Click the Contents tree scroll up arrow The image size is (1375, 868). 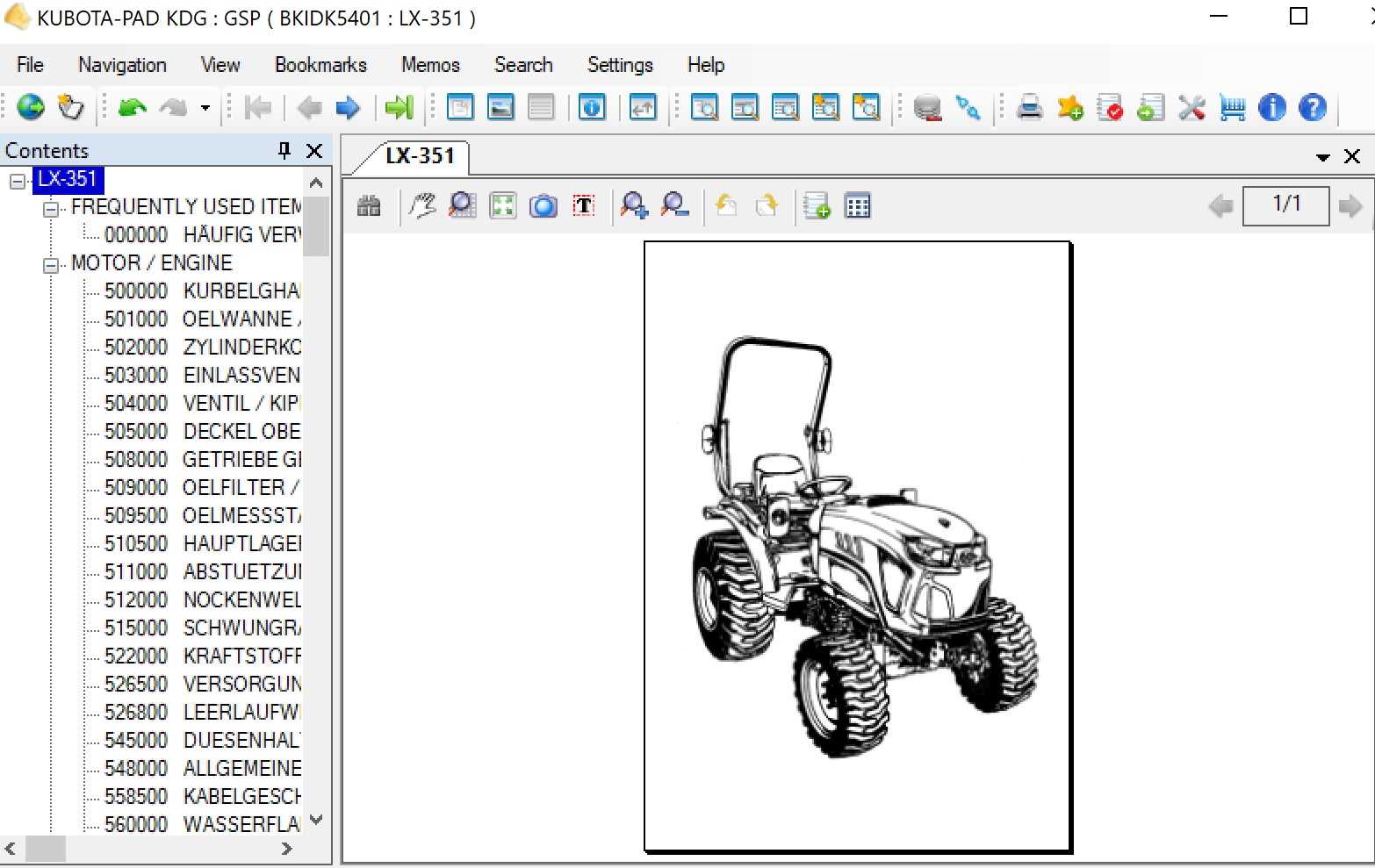pyautogui.click(x=316, y=183)
